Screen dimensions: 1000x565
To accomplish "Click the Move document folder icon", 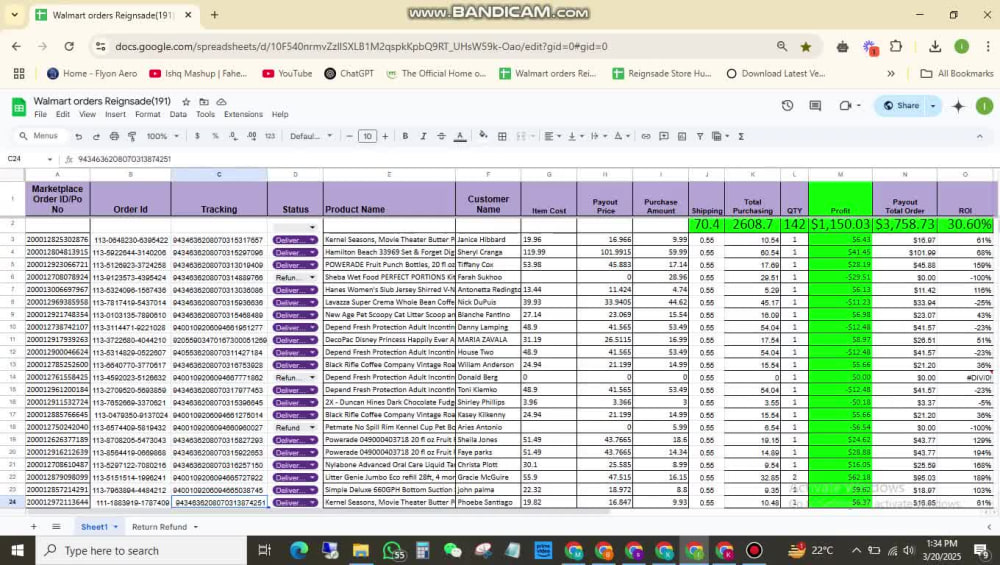I will click(204, 101).
